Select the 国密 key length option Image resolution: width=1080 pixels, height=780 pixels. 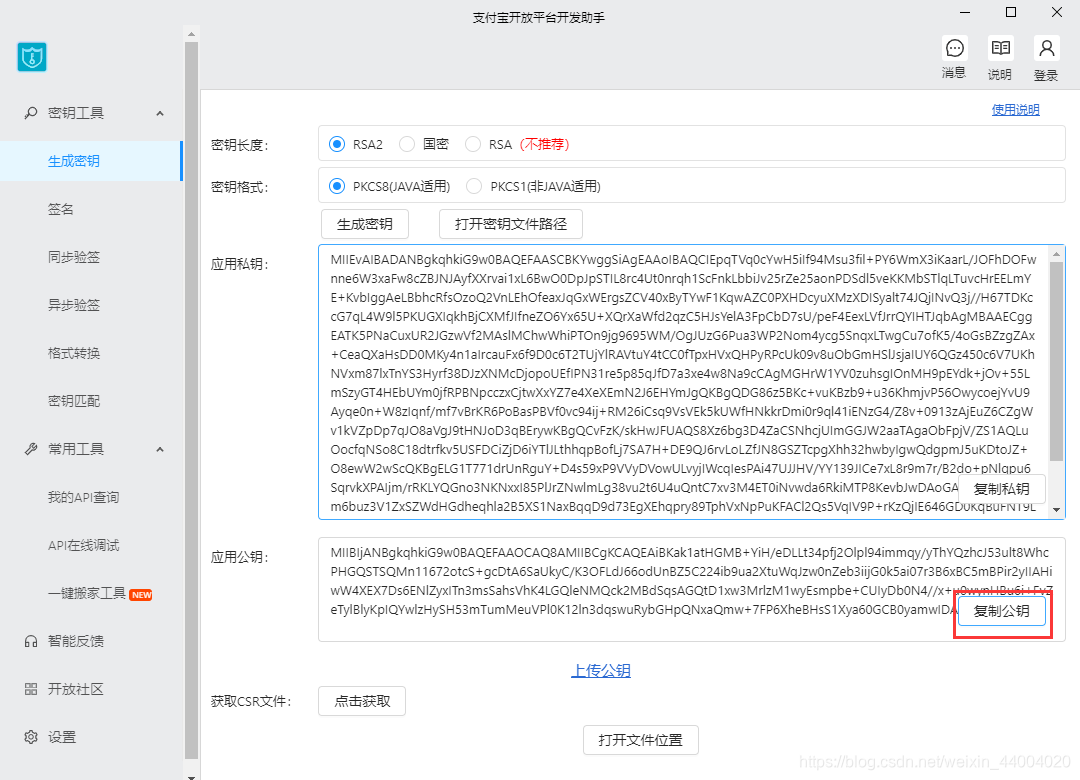point(407,144)
